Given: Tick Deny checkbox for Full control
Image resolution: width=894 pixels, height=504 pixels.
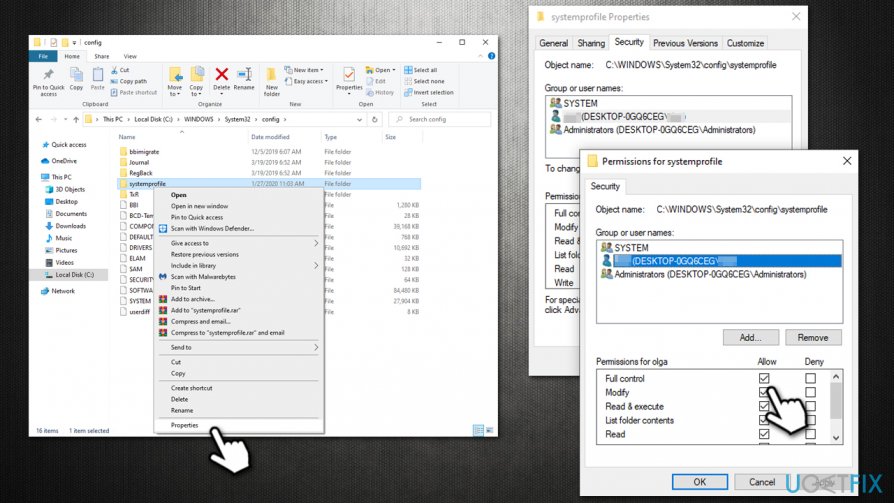Looking at the screenshot, I should [810, 378].
